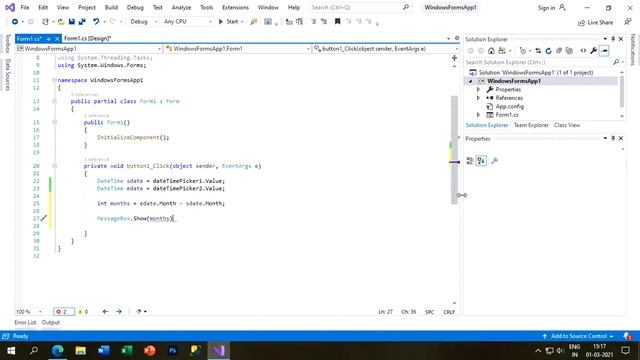Click the Undo arrow icon
The height and width of the screenshot is (360, 640).
pos(96,22)
